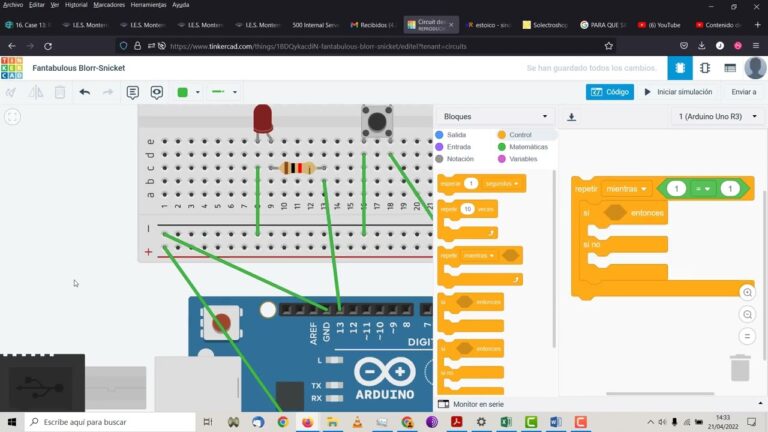Screen dimensions: 768x432
Task: Select the Control block category
Action: pos(515,135)
